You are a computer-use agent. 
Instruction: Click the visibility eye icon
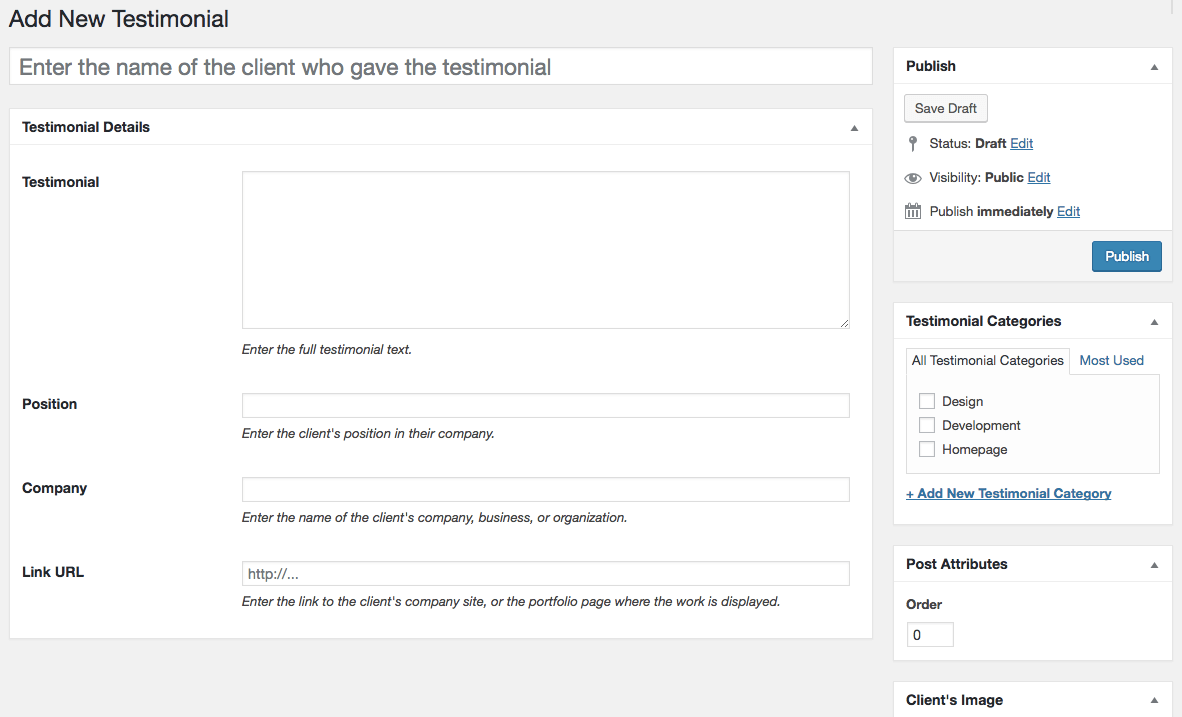[912, 178]
